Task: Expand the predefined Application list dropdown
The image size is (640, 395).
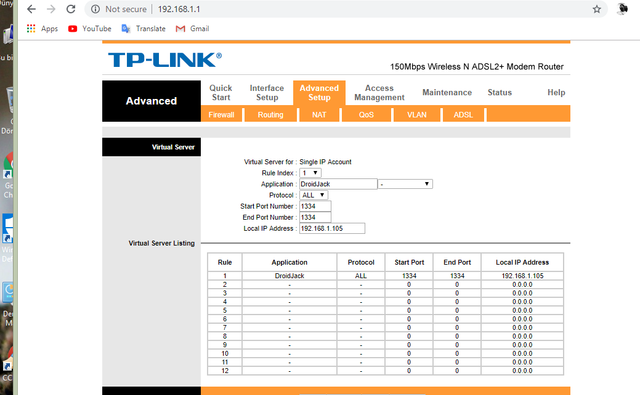Action: coord(405,184)
